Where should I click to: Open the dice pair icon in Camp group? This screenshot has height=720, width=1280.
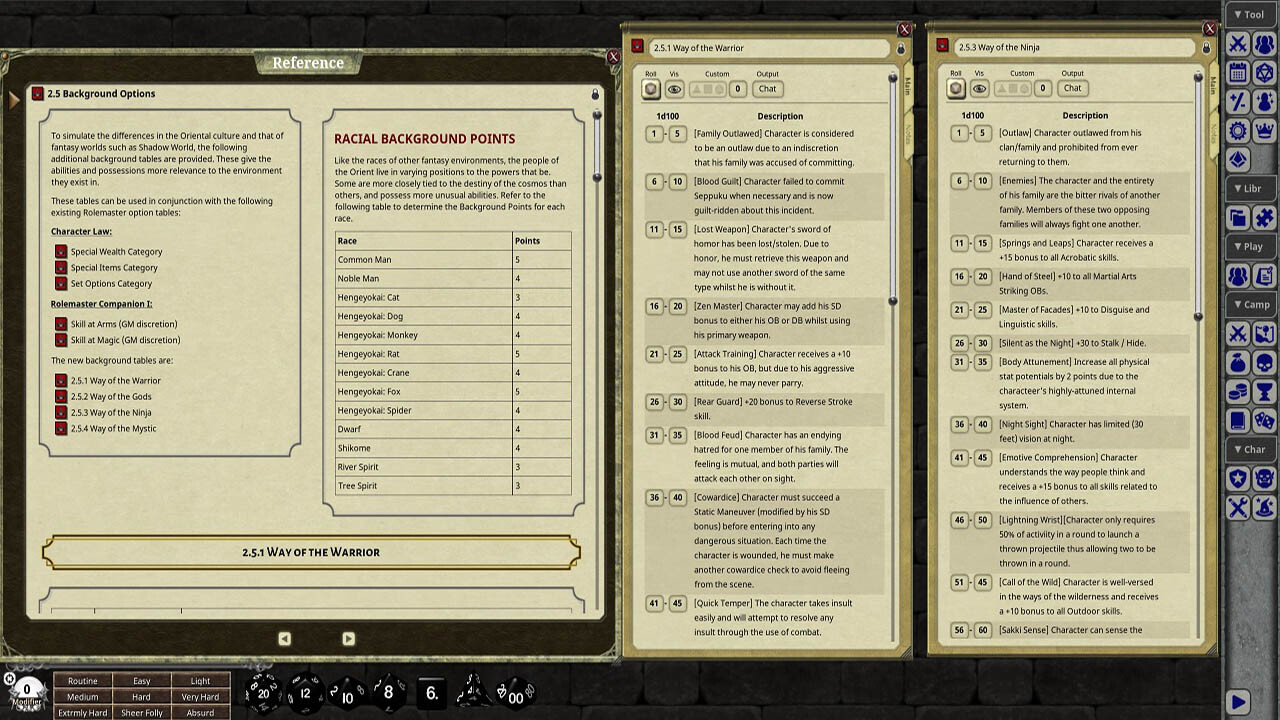pos(1264,421)
